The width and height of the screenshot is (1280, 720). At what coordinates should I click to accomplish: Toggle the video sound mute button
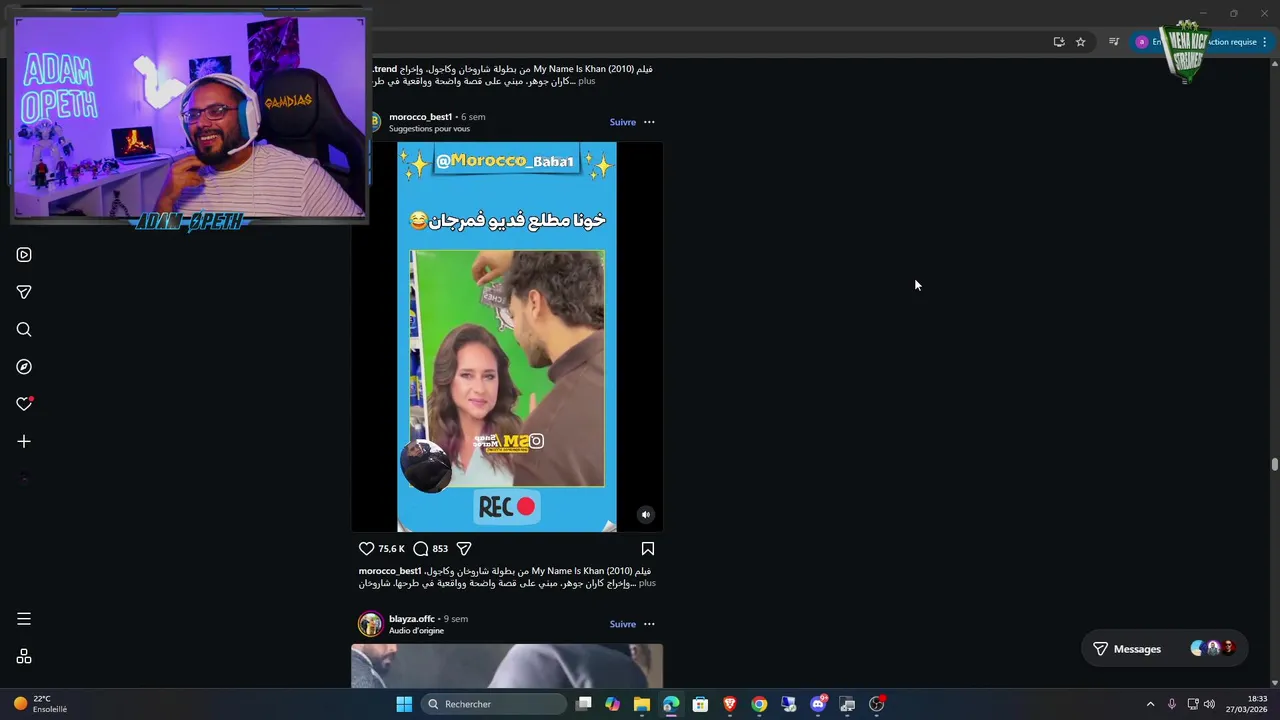tap(646, 515)
